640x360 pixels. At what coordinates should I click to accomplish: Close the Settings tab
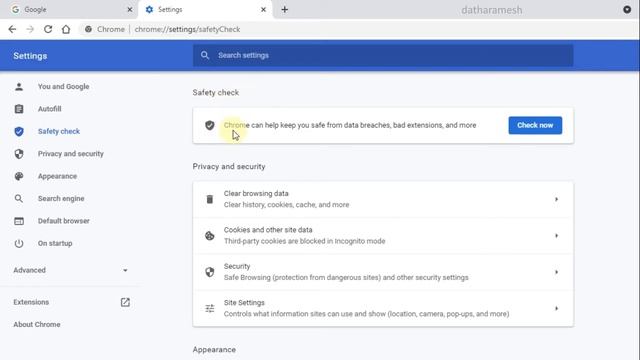click(263, 9)
